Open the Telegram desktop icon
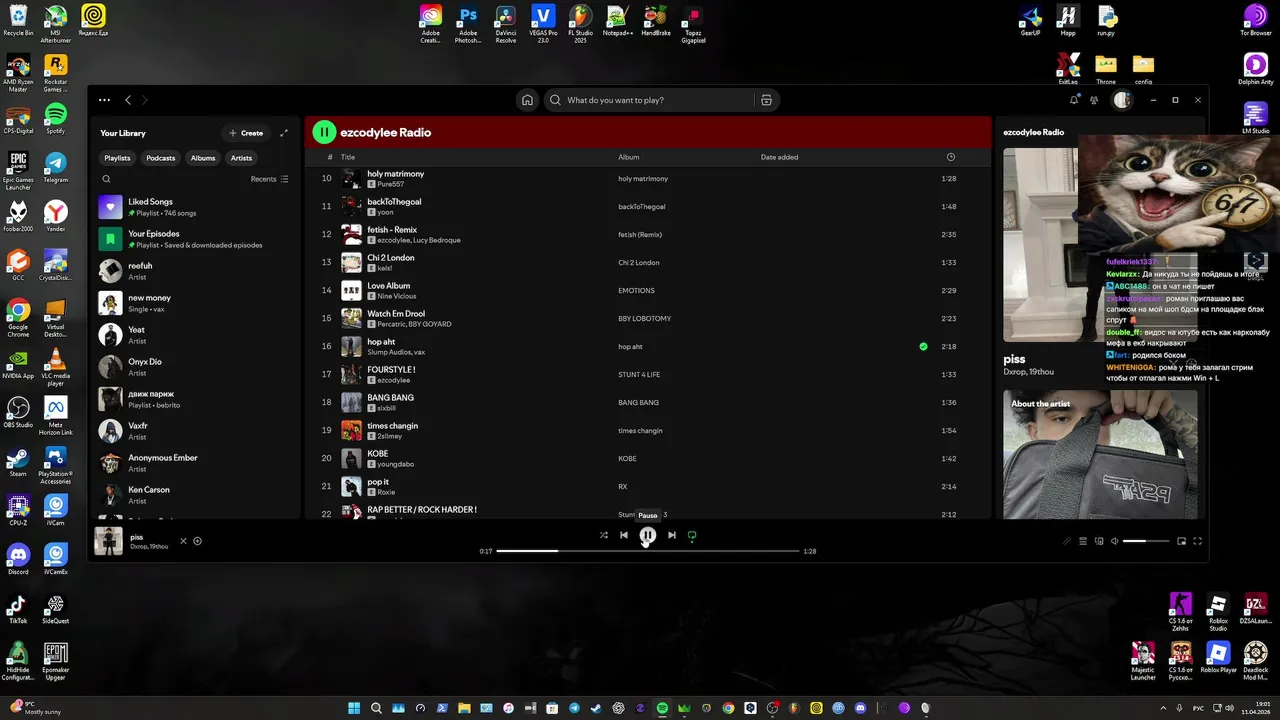The width and height of the screenshot is (1280, 720). pyautogui.click(x=55, y=168)
